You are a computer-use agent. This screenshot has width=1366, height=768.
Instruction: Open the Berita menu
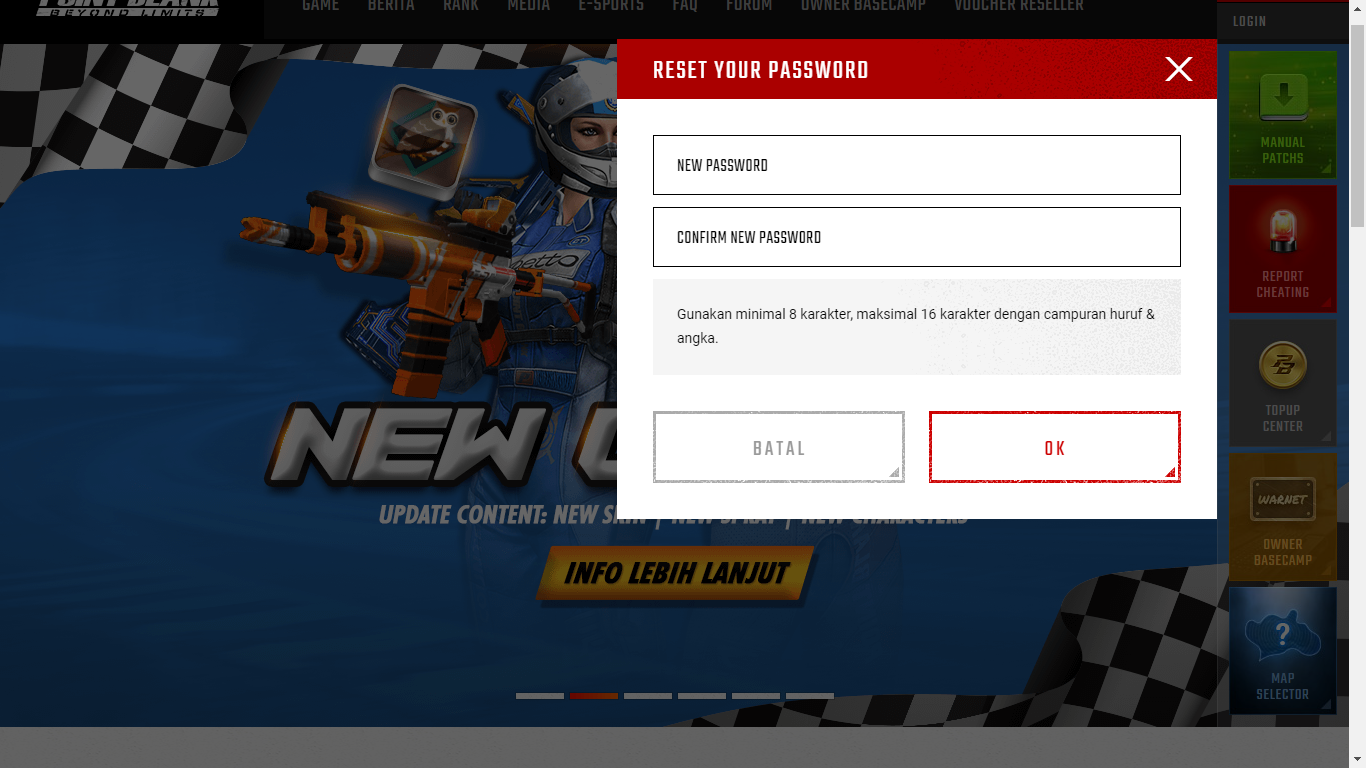click(391, 7)
